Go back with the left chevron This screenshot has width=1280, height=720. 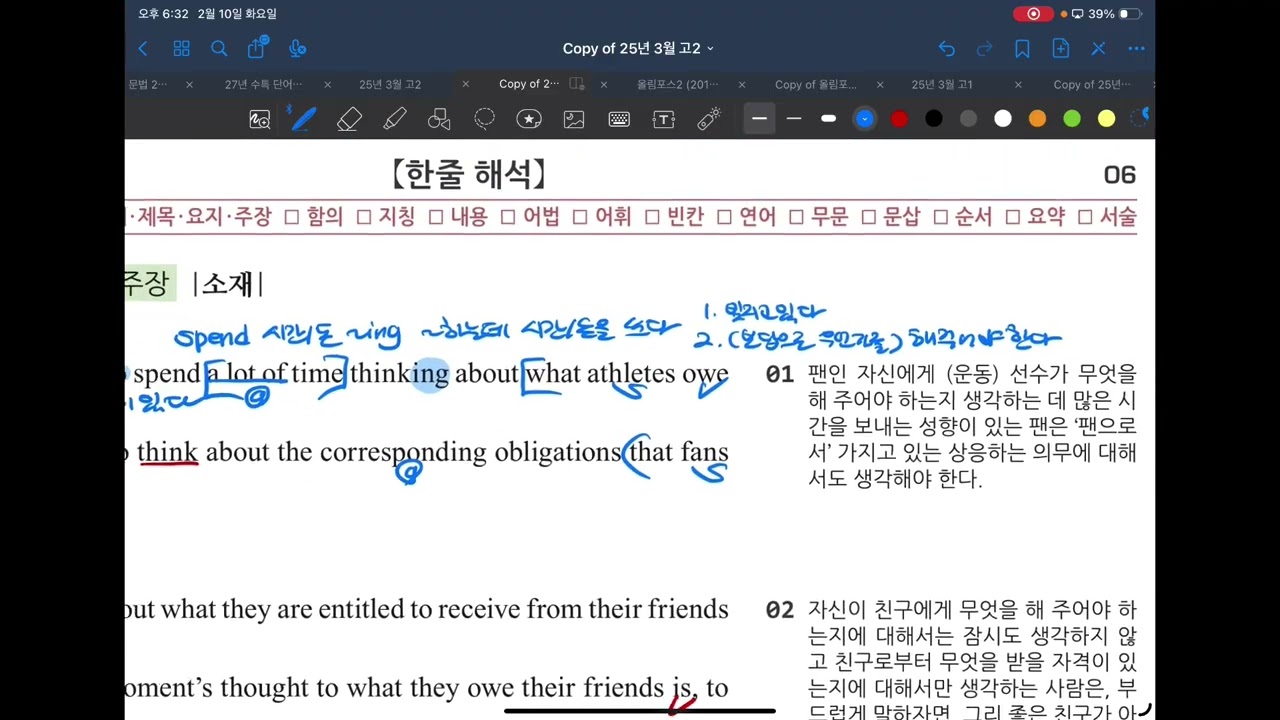click(x=143, y=48)
